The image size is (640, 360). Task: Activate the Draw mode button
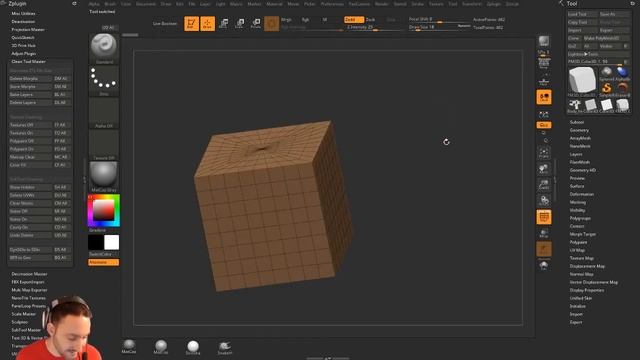pyautogui.click(x=207, y=24)
